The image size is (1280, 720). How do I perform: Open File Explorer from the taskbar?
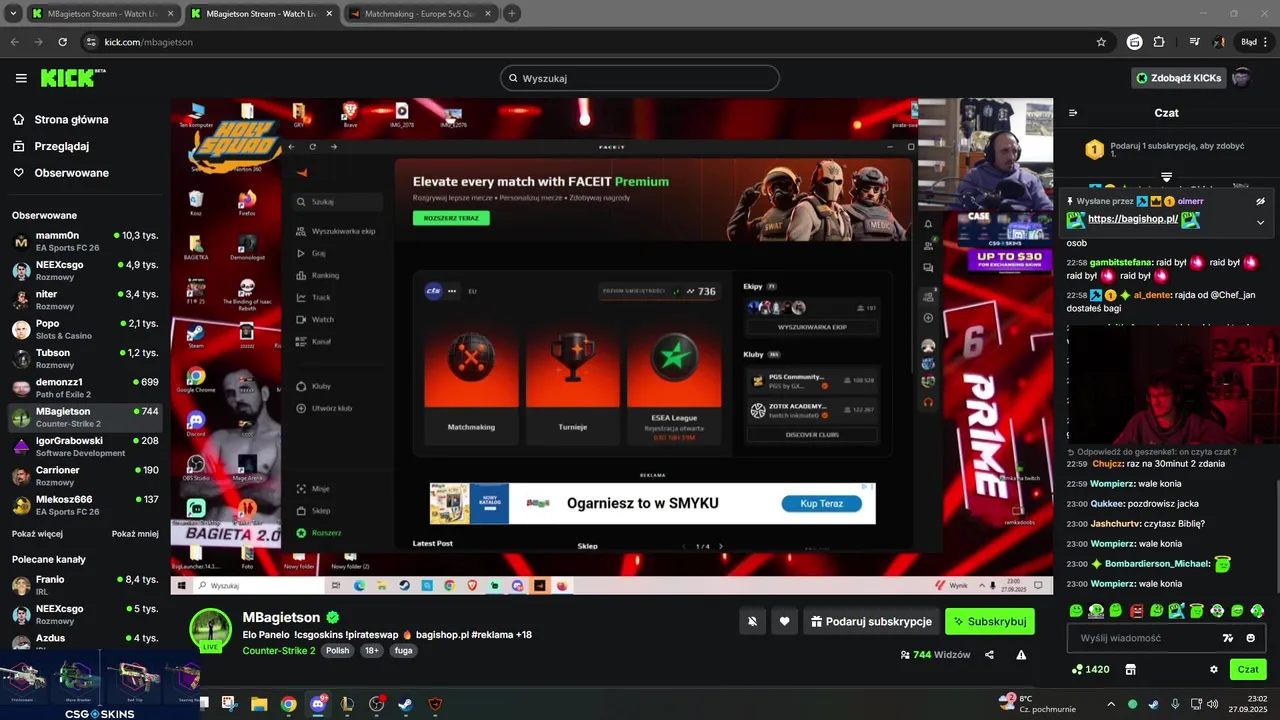coord(259,704)
